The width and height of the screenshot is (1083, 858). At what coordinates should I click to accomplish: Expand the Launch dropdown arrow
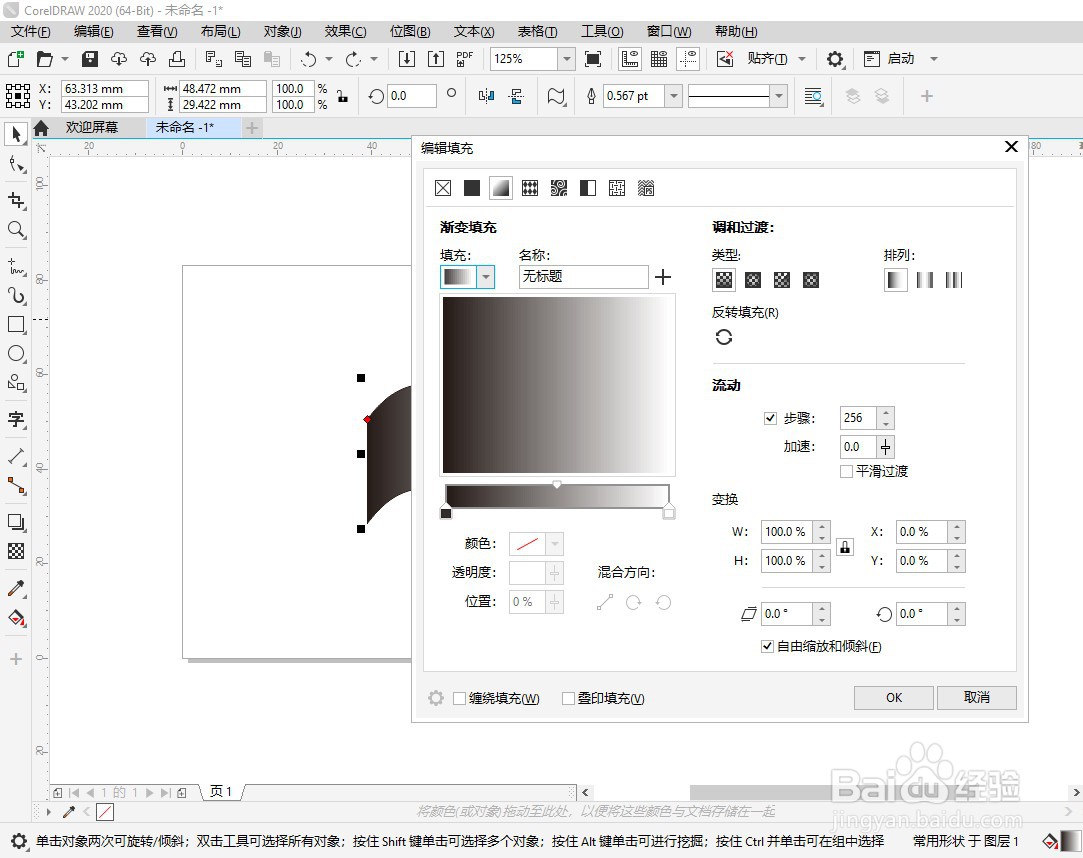pos(934,59)
